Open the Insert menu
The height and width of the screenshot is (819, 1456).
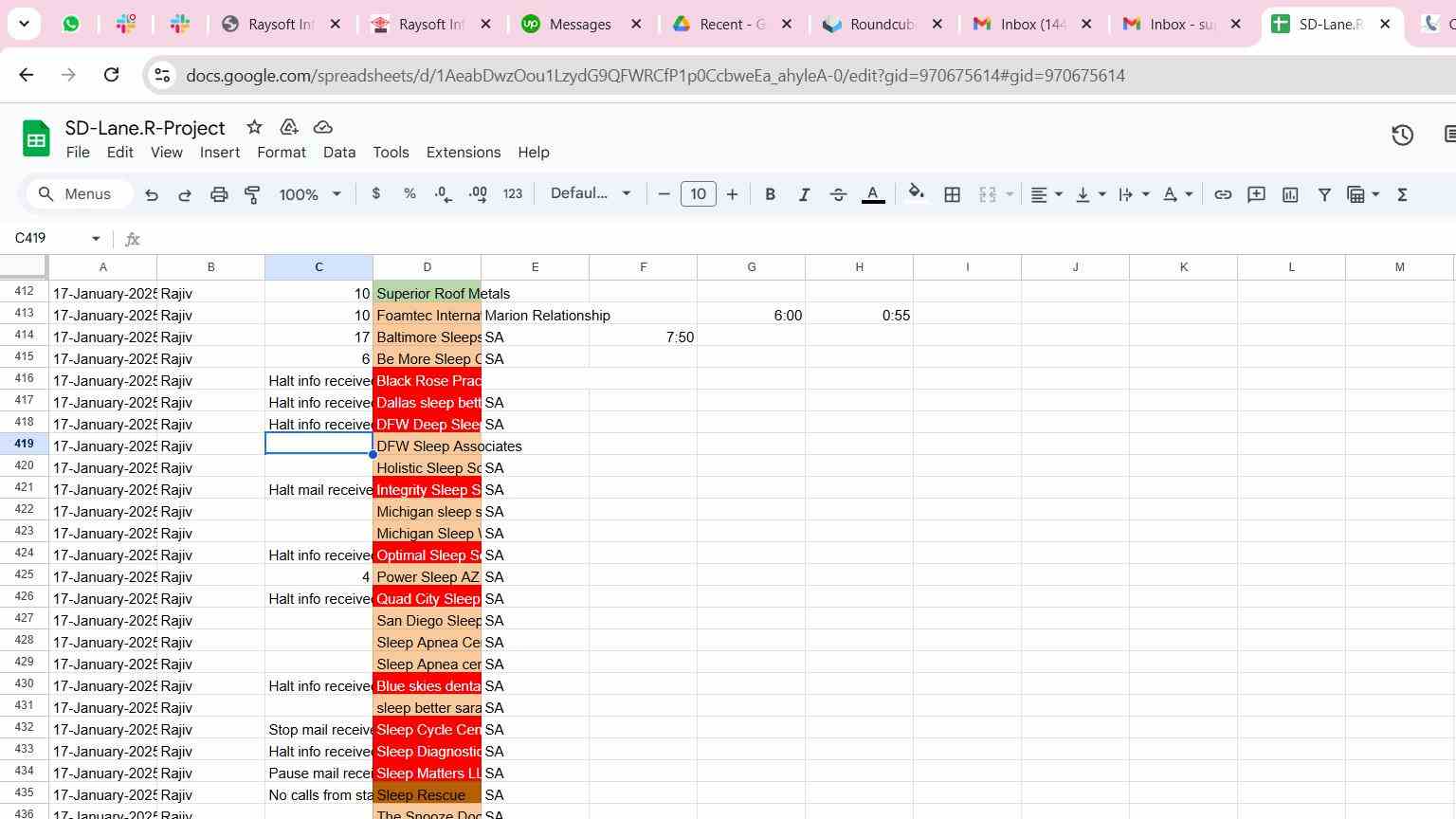point(219,152)
